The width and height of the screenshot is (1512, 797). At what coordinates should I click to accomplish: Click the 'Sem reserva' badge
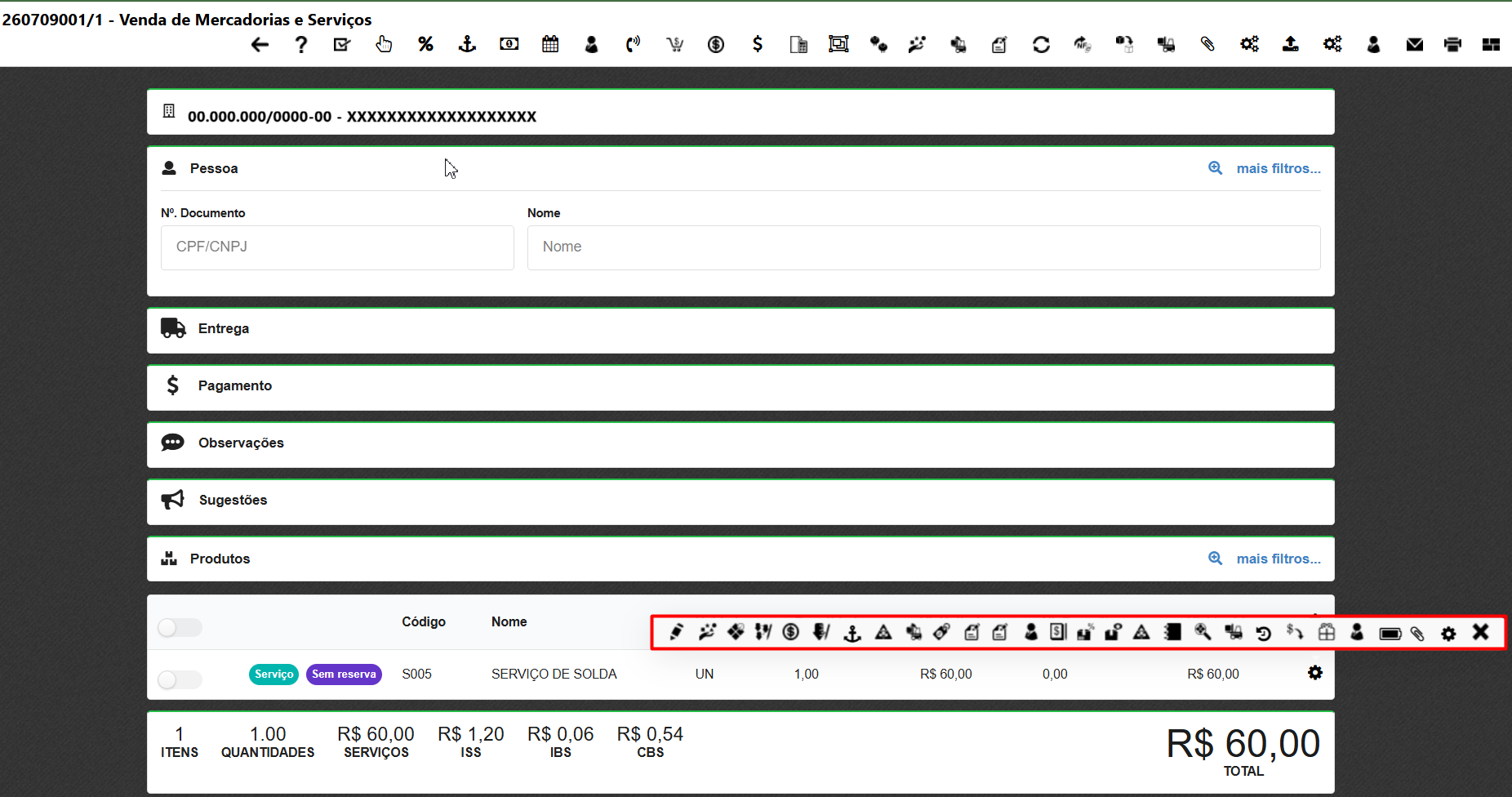coord(344,675)
